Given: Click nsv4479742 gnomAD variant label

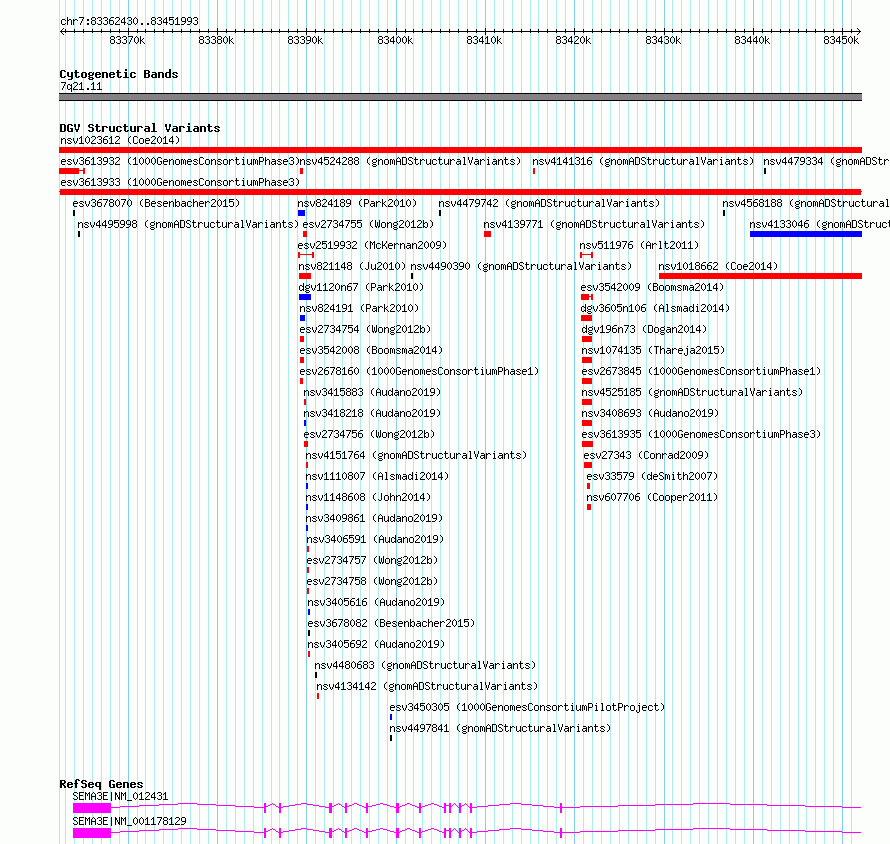Looking at the screenshot, I should 549,203.
